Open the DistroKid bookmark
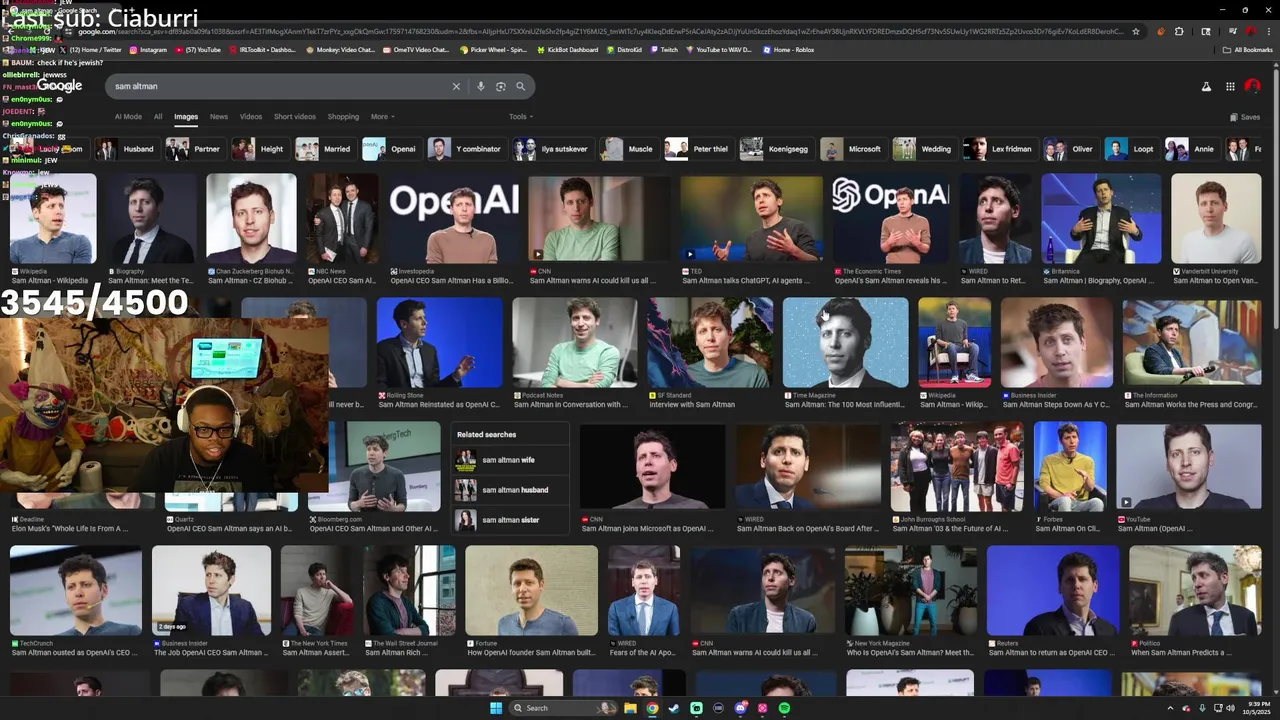The height and width of the screenshot is (720, 1280). pos(624,49)
